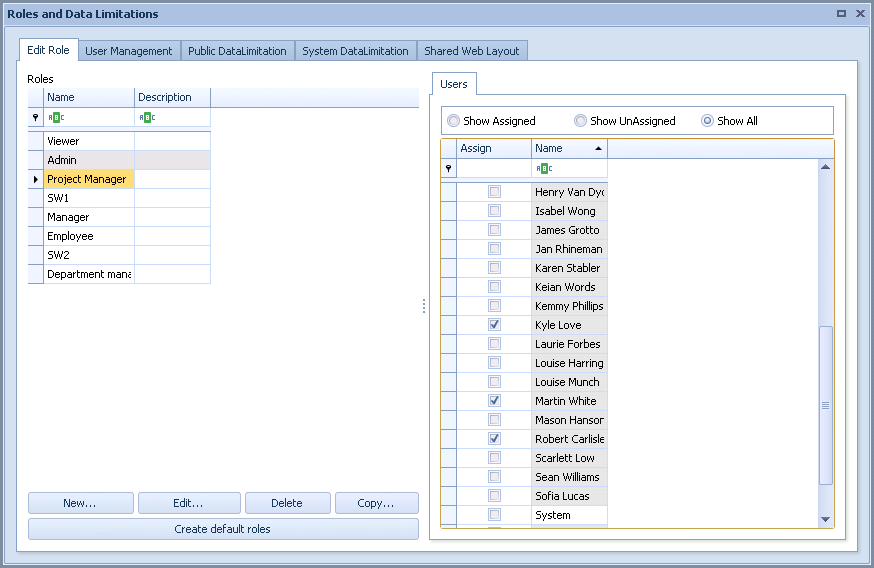
Task: Click the Copy... button
Action: tap(376, 503)
